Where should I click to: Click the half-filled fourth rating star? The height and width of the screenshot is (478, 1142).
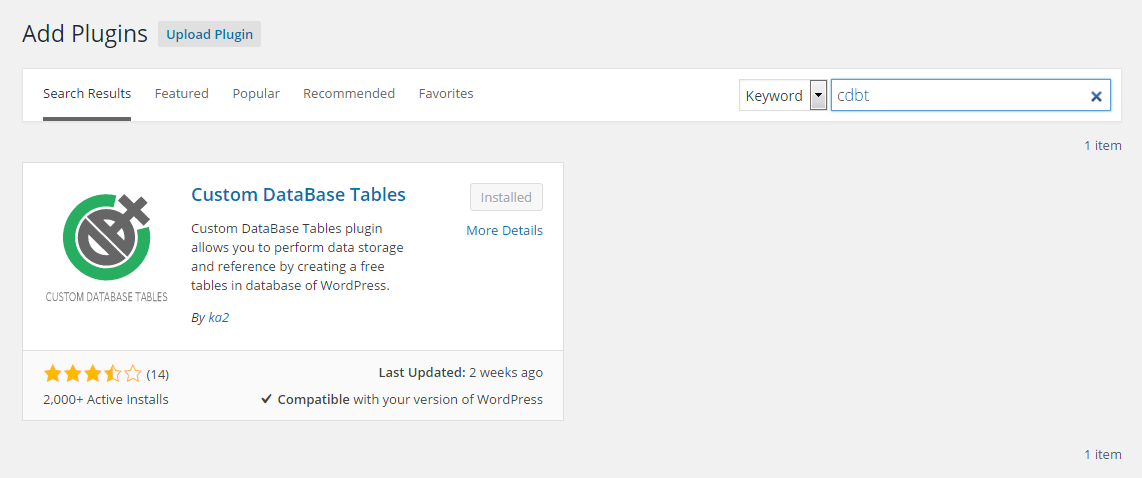tap(113, 374)
